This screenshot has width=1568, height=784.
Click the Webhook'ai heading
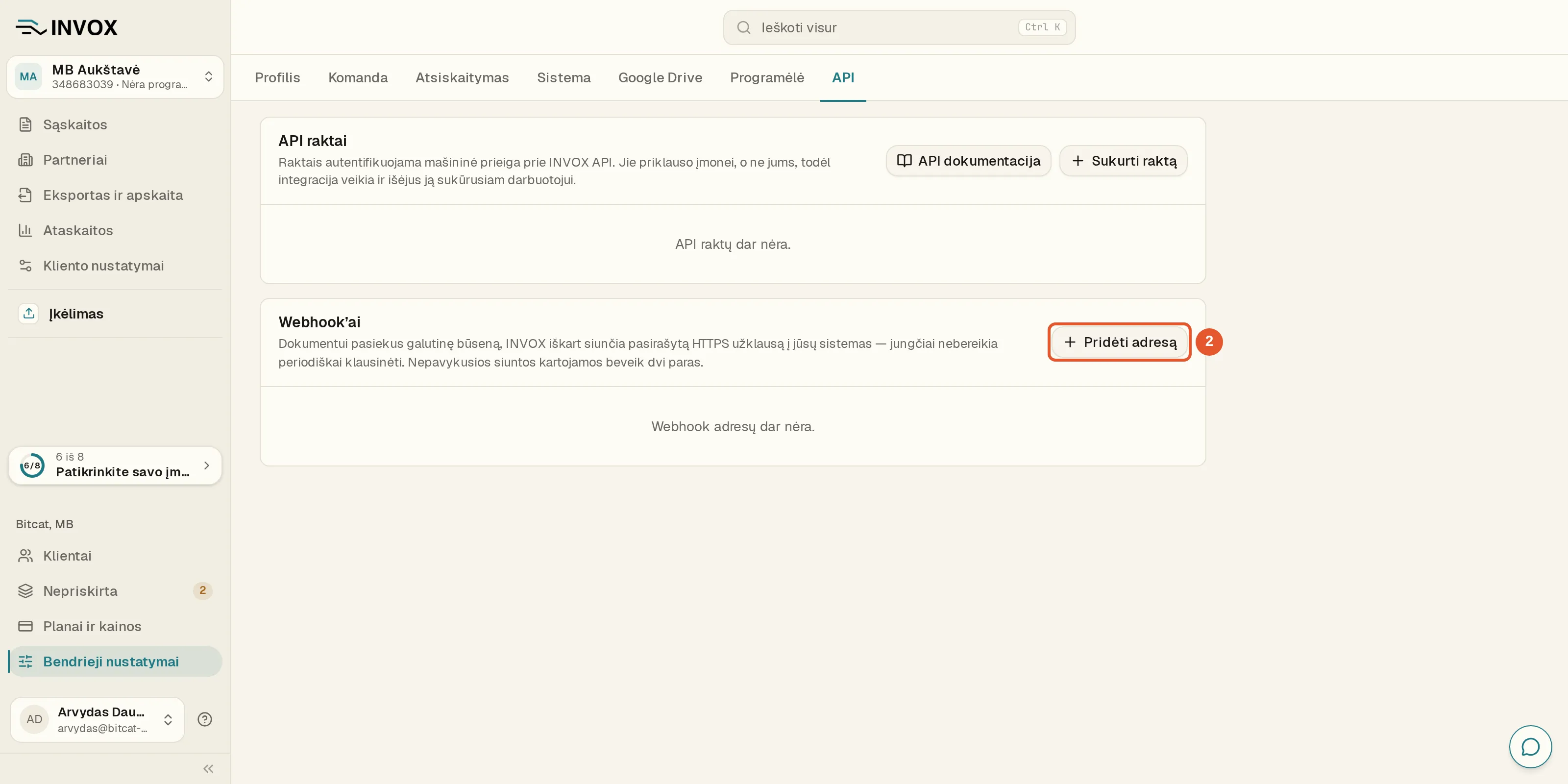tap(319, 322)
